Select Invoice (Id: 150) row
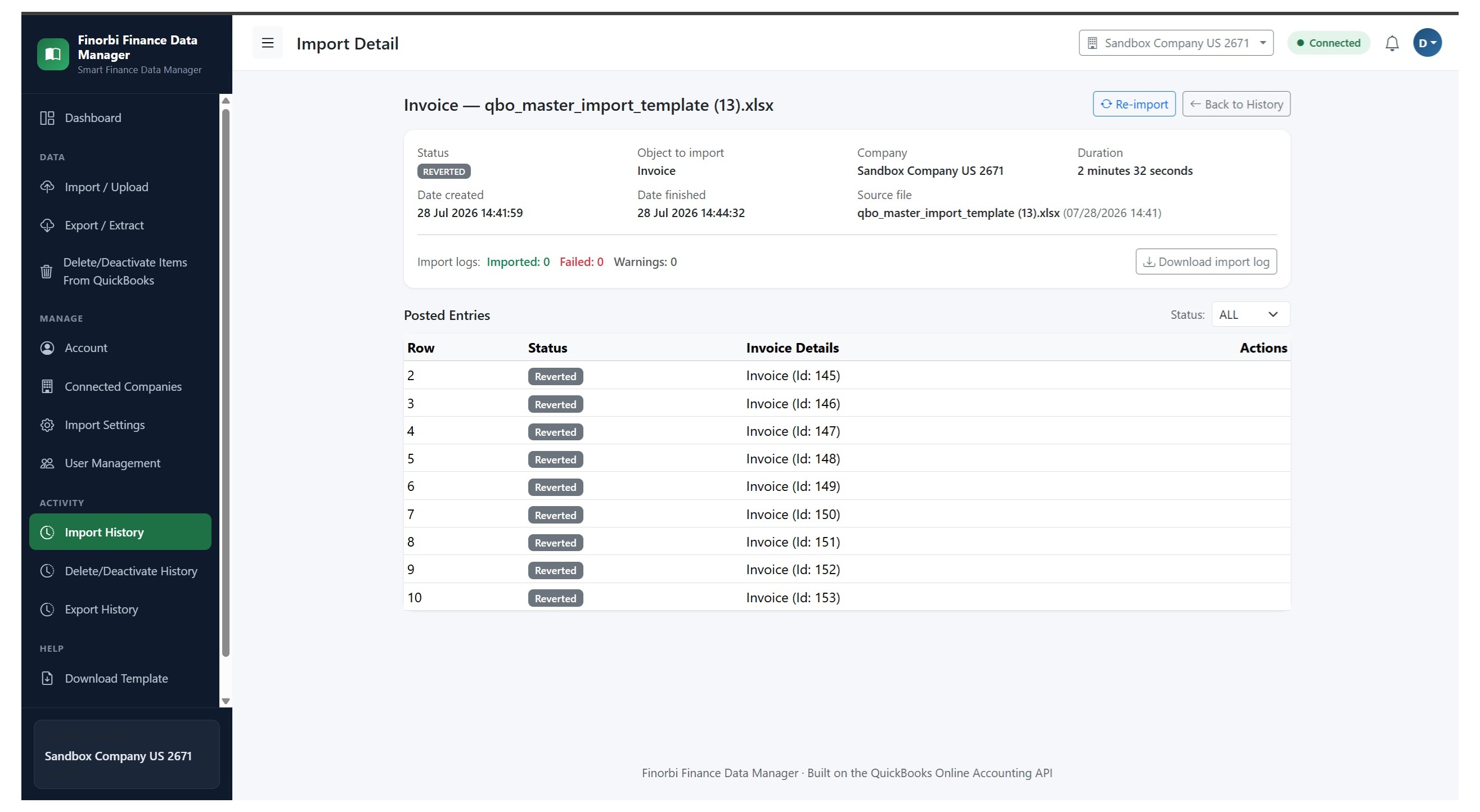This screenshot has width=1480, height=812. (x=847, y=515)
